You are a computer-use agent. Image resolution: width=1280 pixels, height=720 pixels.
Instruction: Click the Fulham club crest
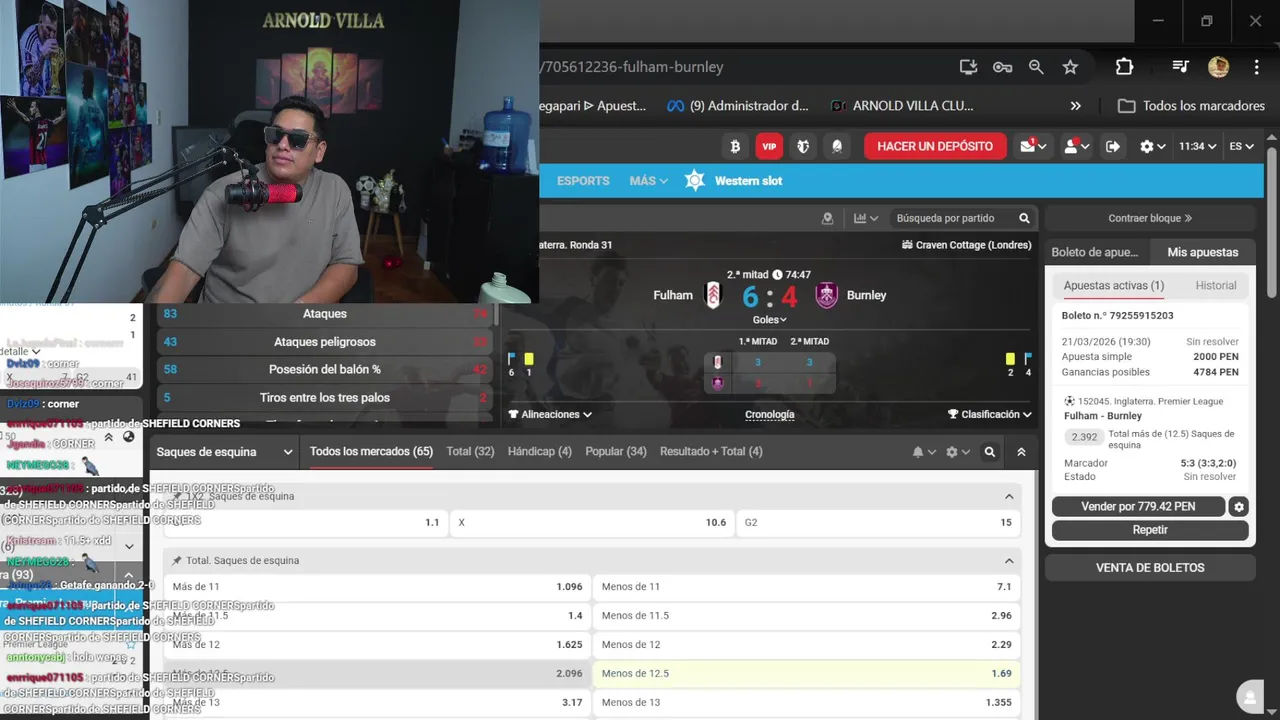[x=713, y=295]
